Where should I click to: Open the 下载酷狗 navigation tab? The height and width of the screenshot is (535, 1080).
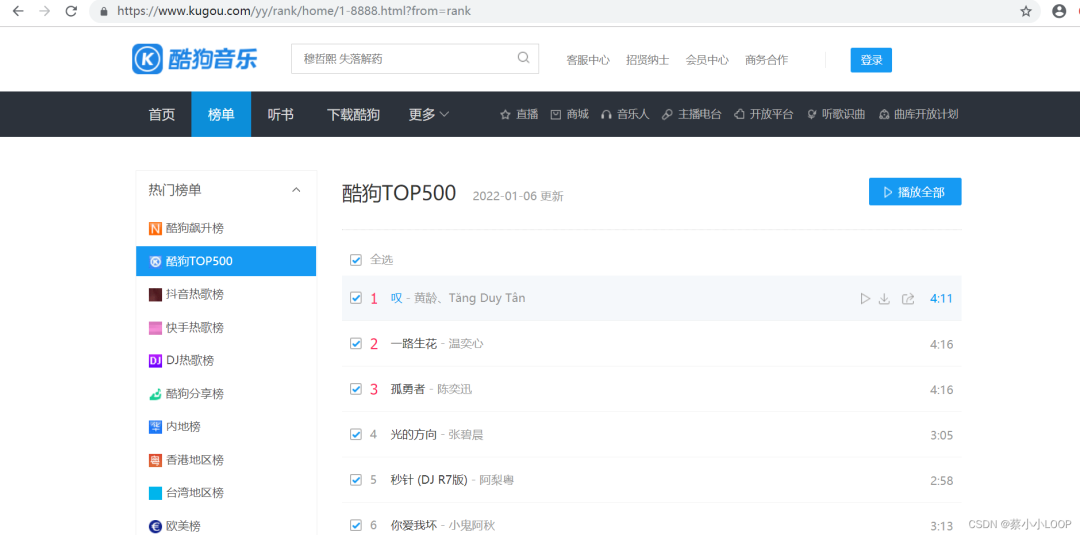click(353, 114)
